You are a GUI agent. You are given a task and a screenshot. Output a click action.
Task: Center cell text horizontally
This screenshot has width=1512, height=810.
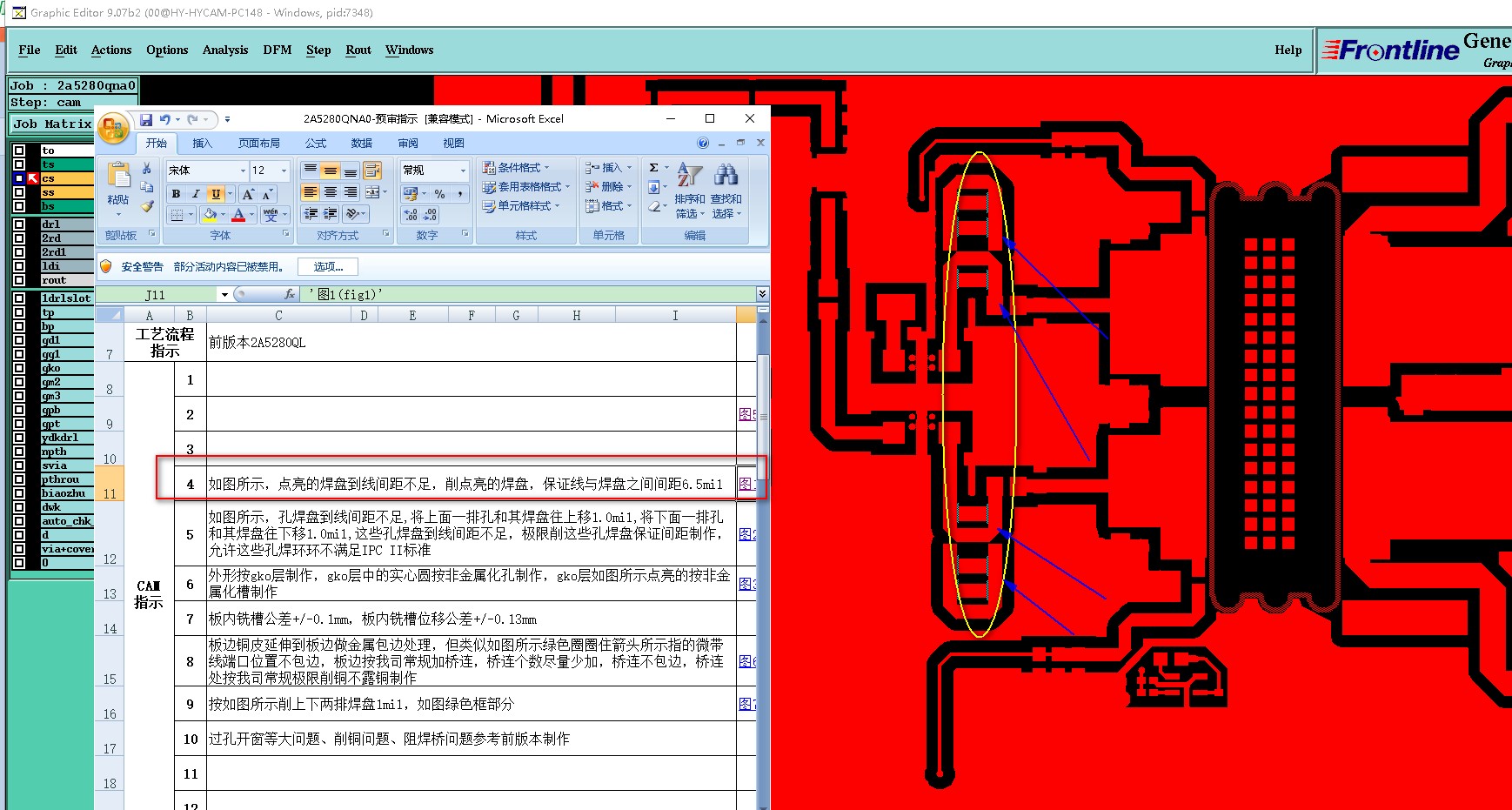(x=330, y=192)
